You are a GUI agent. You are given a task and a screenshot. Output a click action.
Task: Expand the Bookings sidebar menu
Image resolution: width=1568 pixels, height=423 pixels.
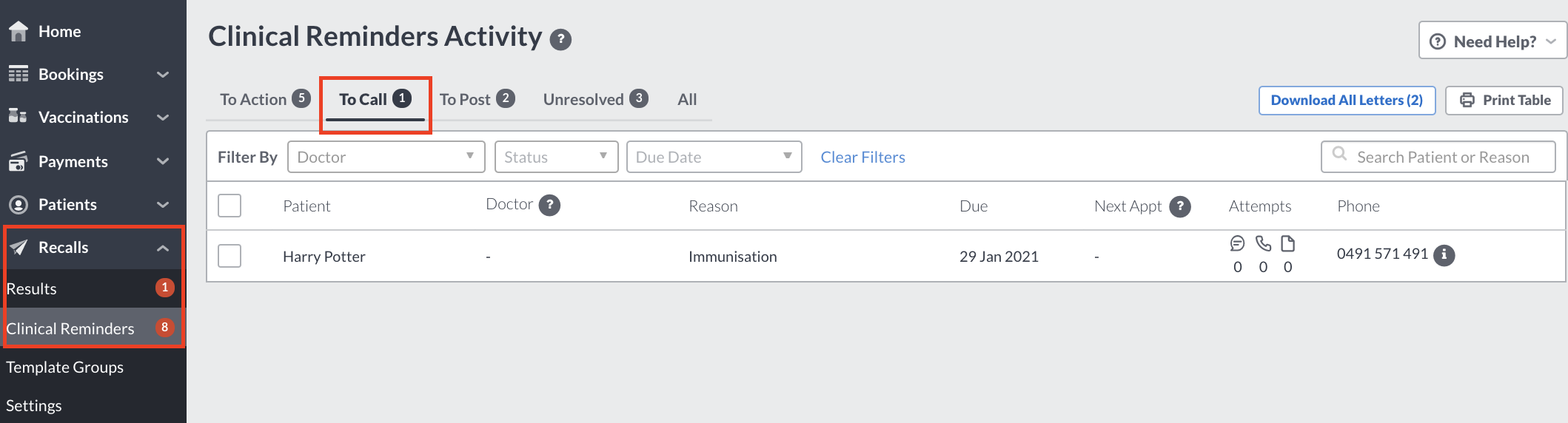pos(90,74)
